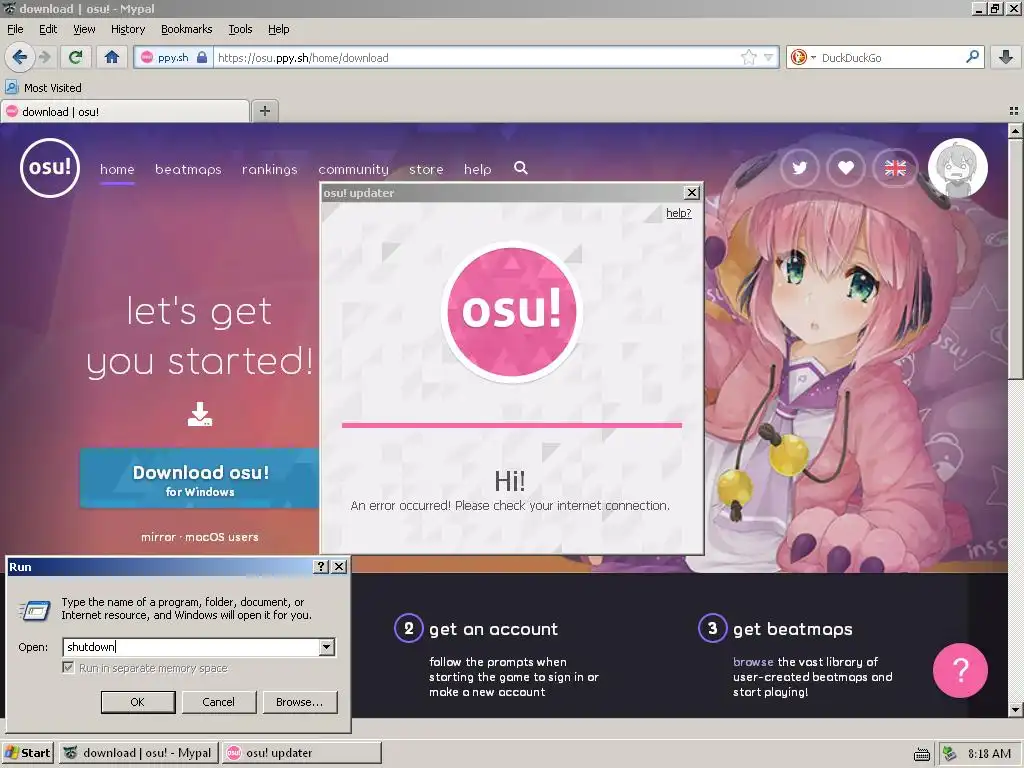The height and width of the screenshot is (768, 1024).
Task: Open the rankings nav link
Action: click(x=269, y=169)
